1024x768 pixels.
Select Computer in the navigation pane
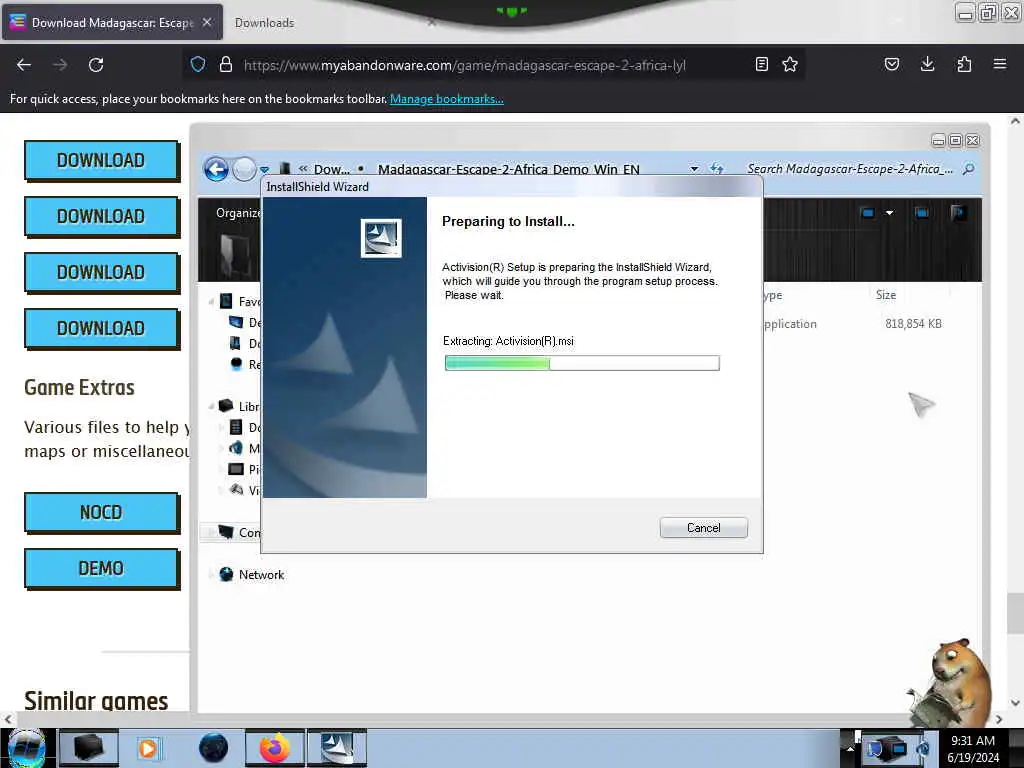point(239,533)
